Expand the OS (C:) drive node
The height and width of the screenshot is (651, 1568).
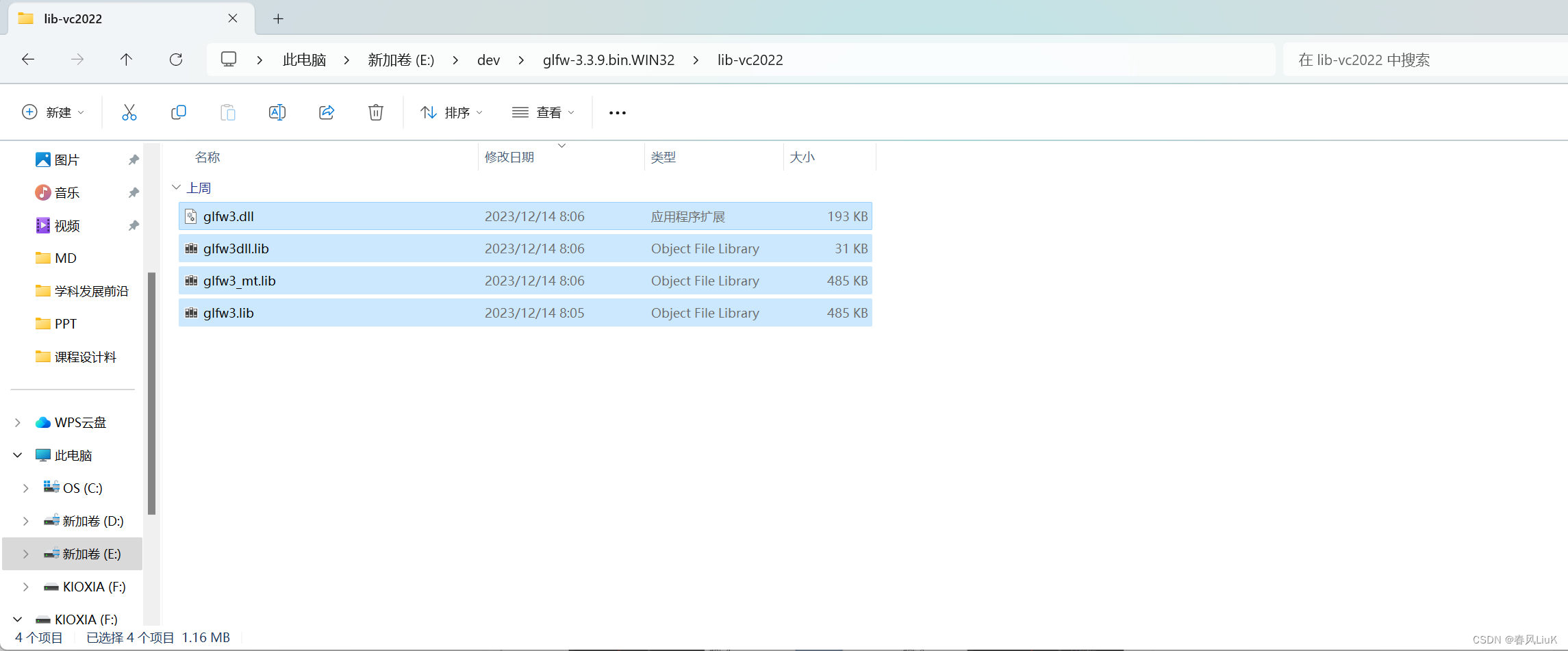[x=26, y=488]
